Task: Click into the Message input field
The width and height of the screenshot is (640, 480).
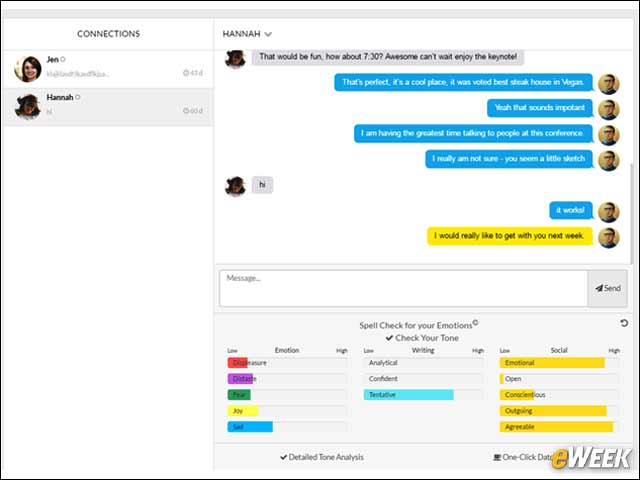Action: pos(404,288)
